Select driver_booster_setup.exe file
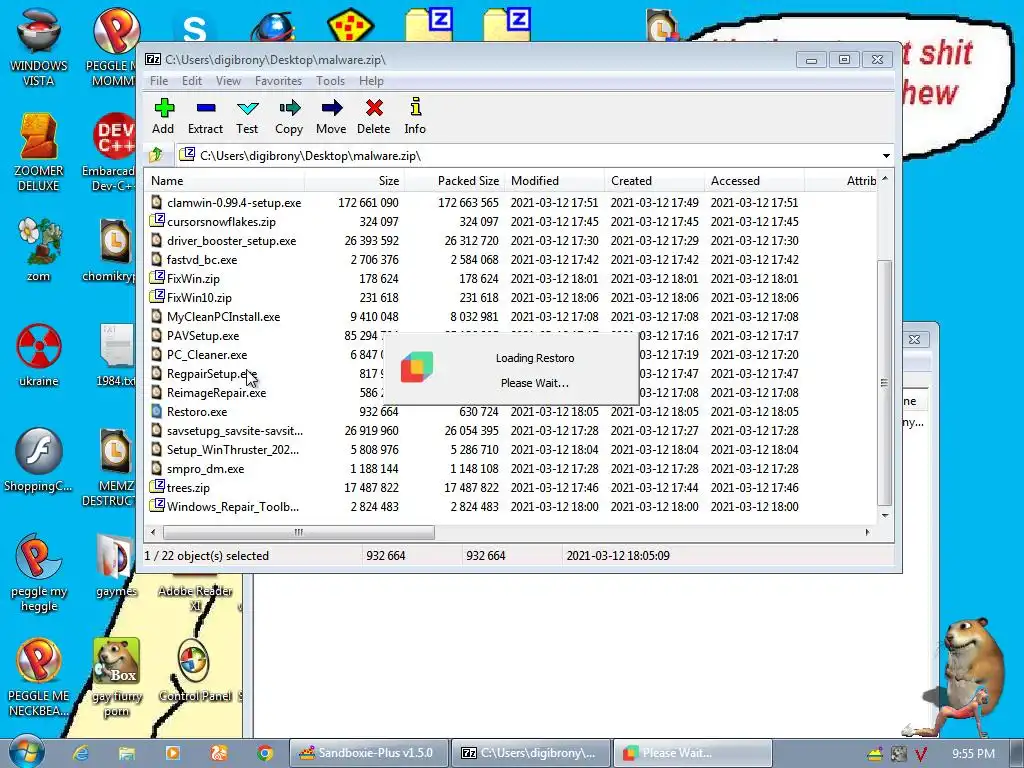The image size is (1024, 768). (223, 240)
